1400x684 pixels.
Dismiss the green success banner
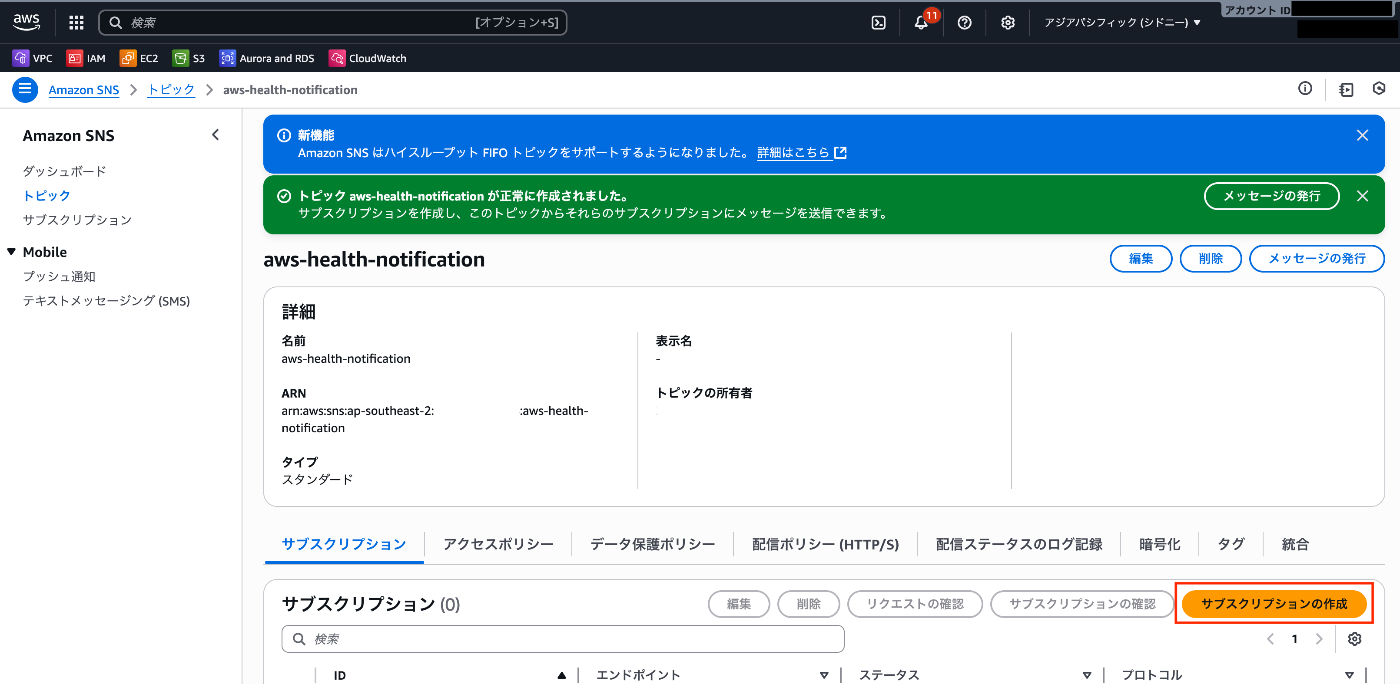pos(1362,196)
